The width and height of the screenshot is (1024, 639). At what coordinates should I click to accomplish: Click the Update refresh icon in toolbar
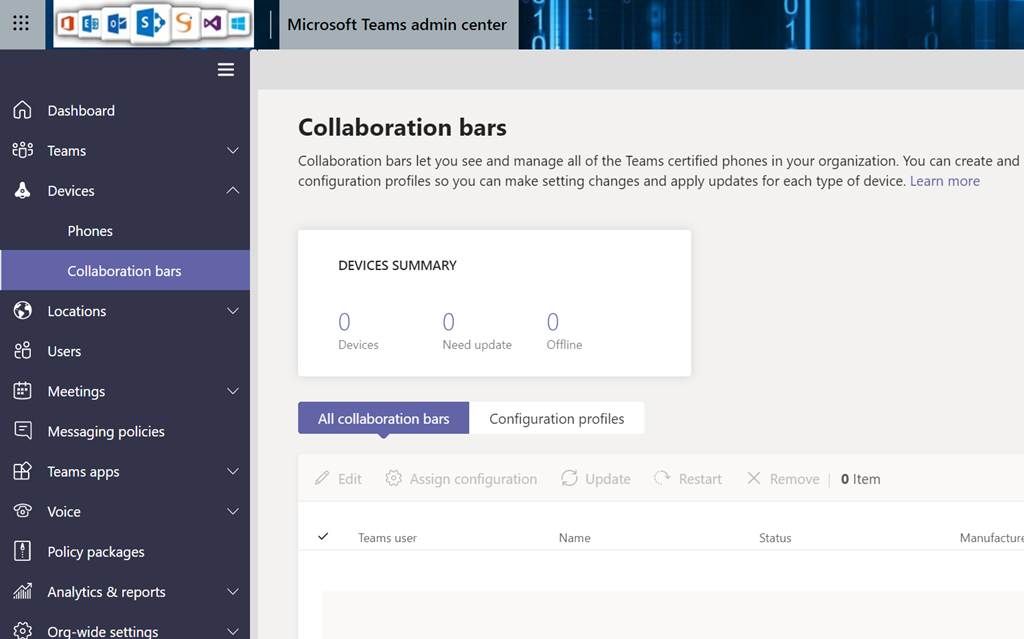click(569, 478)
